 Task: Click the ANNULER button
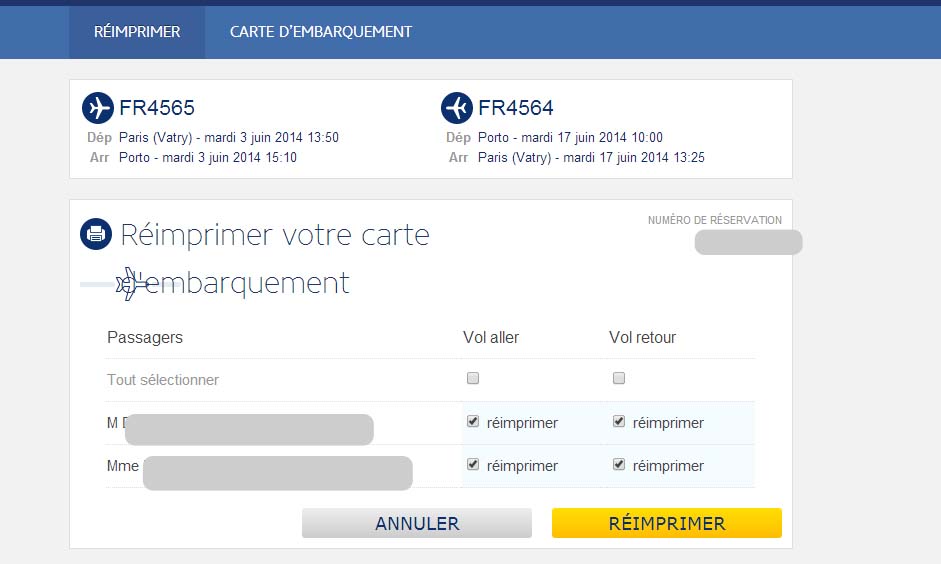coord(417,523)
